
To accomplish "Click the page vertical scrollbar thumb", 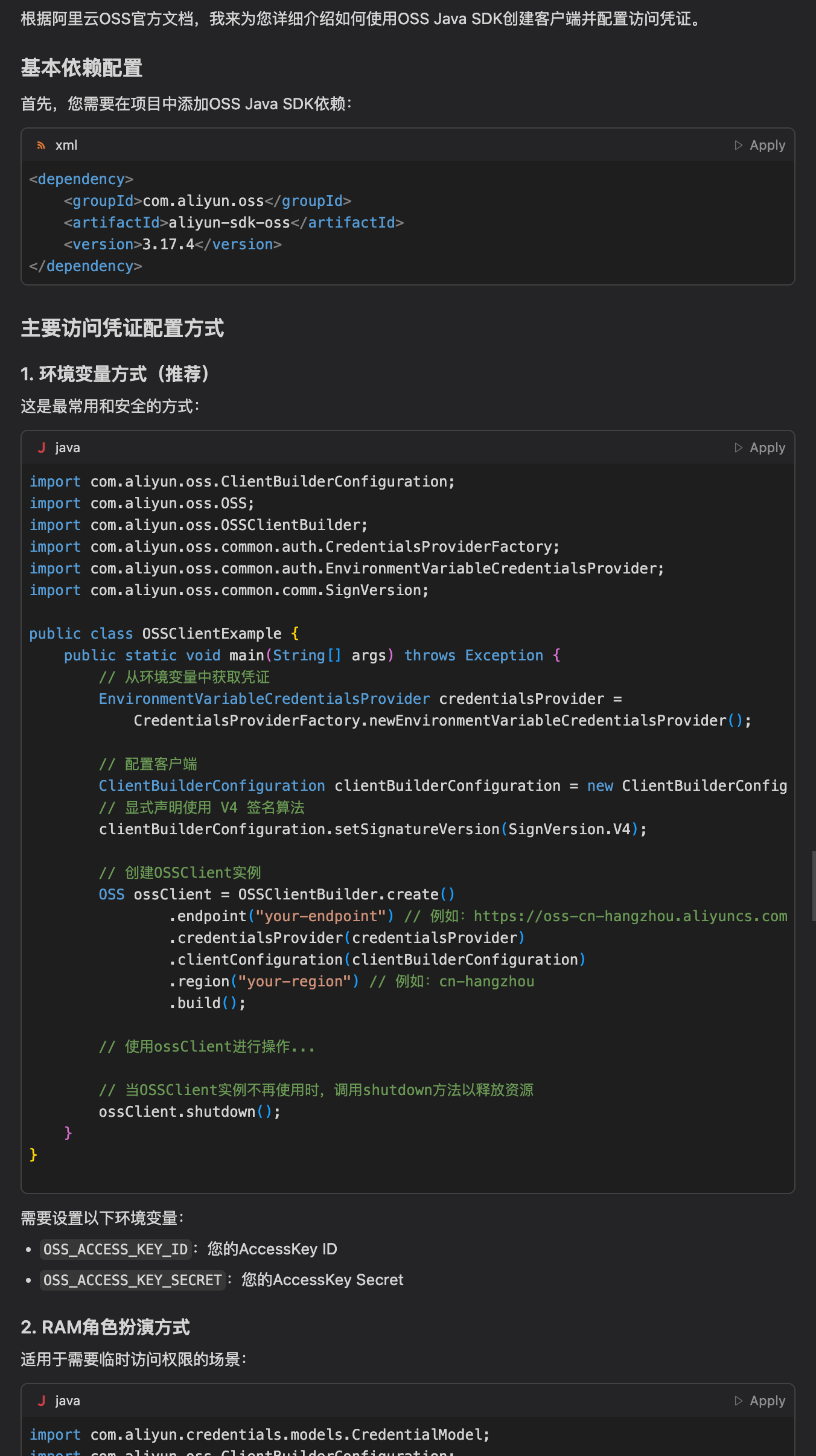I will click(814, 886).
